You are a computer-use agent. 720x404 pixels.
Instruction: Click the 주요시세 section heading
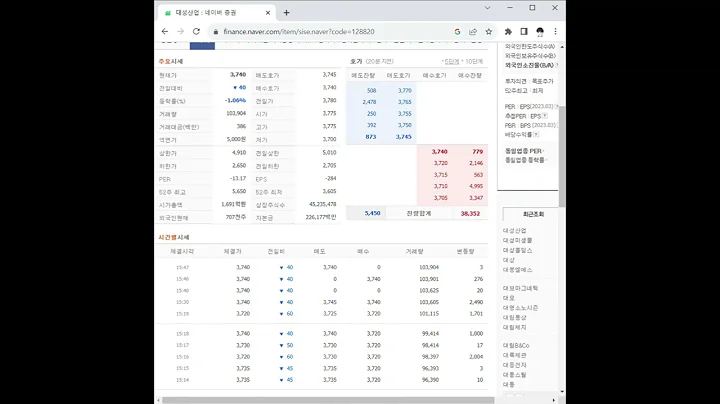tap(171, 62)
